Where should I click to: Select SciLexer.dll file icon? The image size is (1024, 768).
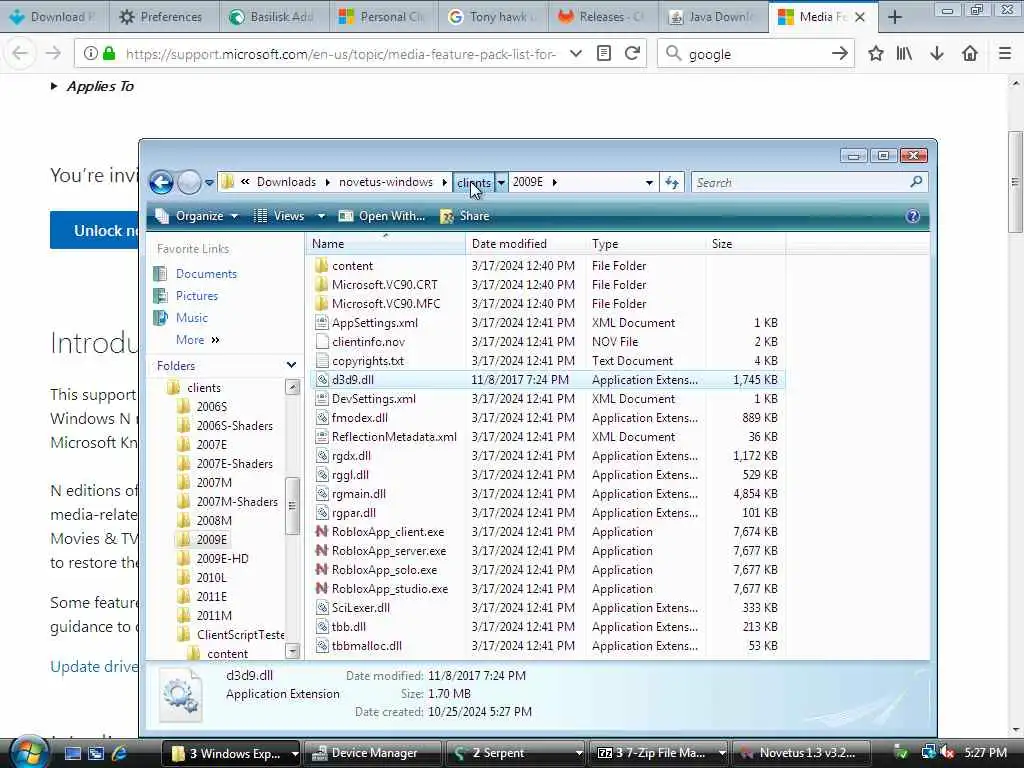tap(321, 607)
